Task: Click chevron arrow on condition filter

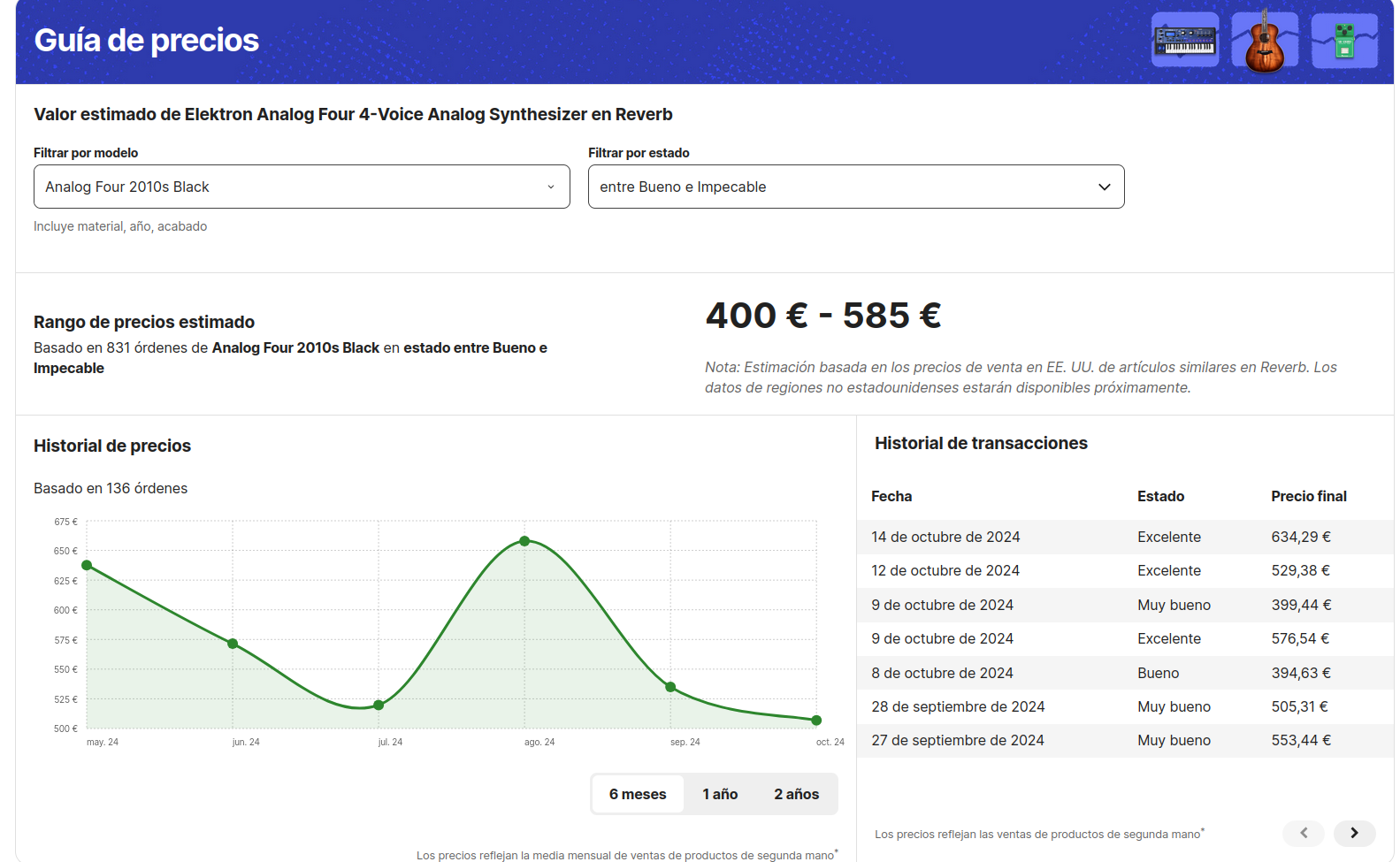Action: pyautogui.click(x=1104, y=187)
